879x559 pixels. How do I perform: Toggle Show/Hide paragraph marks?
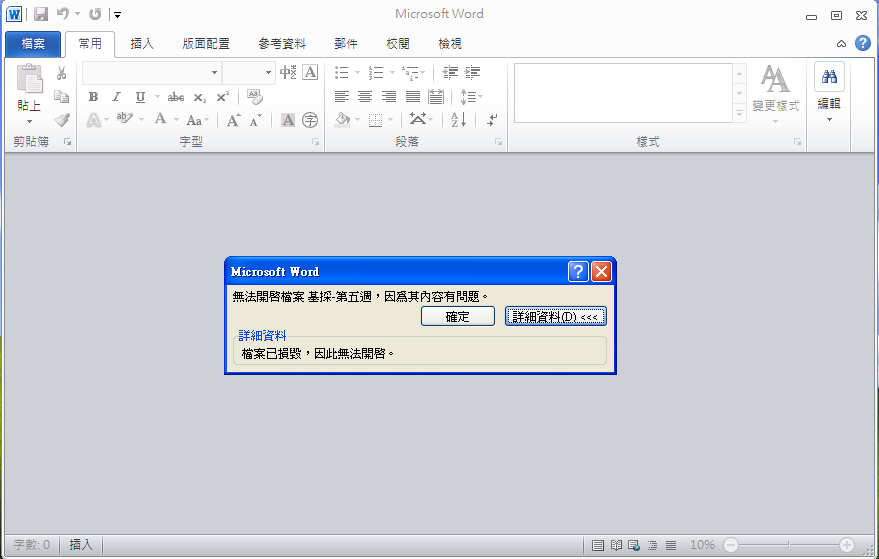[x=492, y=120]
